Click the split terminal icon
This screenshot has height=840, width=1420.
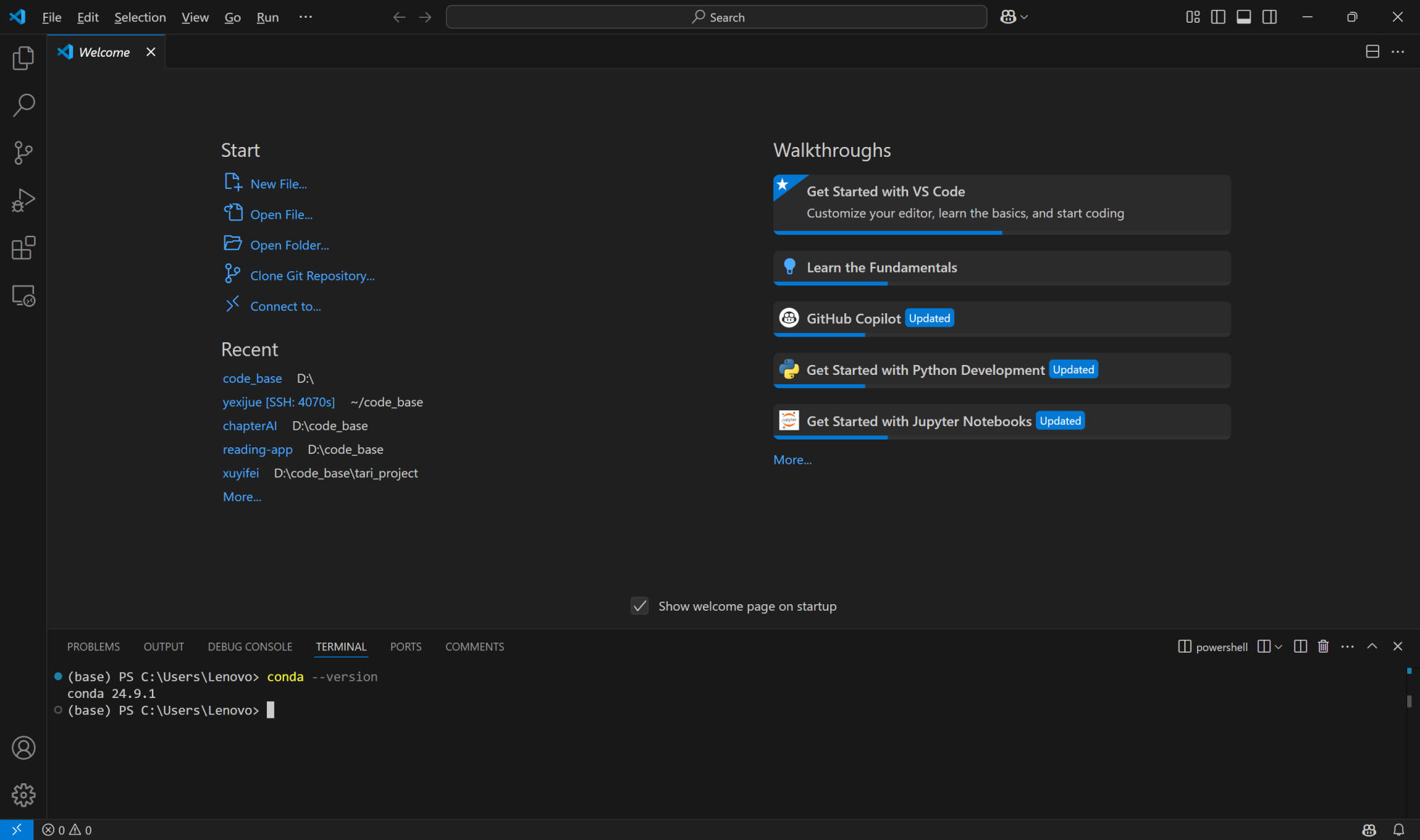[1300, 646]
